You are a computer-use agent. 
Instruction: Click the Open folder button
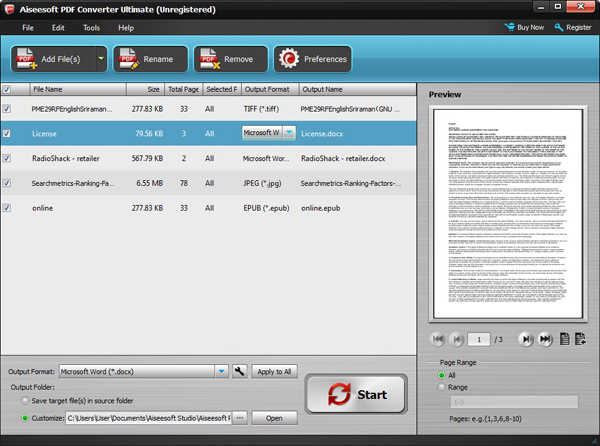(x=274, y=418)
